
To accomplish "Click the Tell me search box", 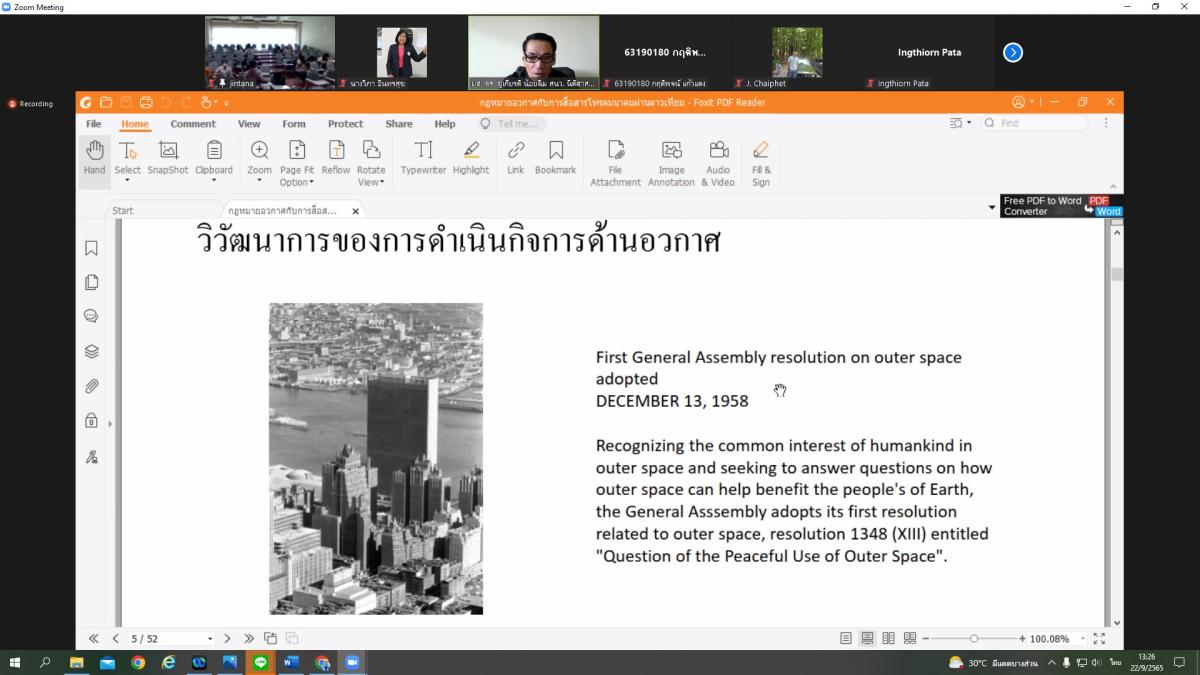I will [x=511, y=124].
